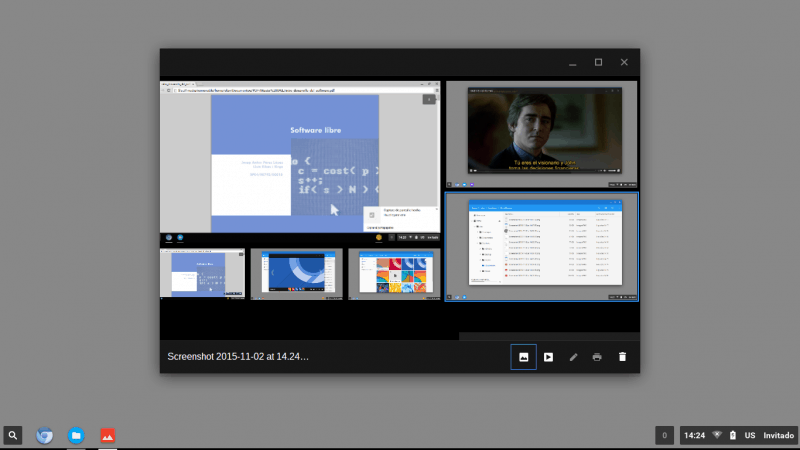Open the blue circle wallpaper thumbnail
The height and width of the screenshot is (450, 800).
pyautogui.click(x=296, y=274)
